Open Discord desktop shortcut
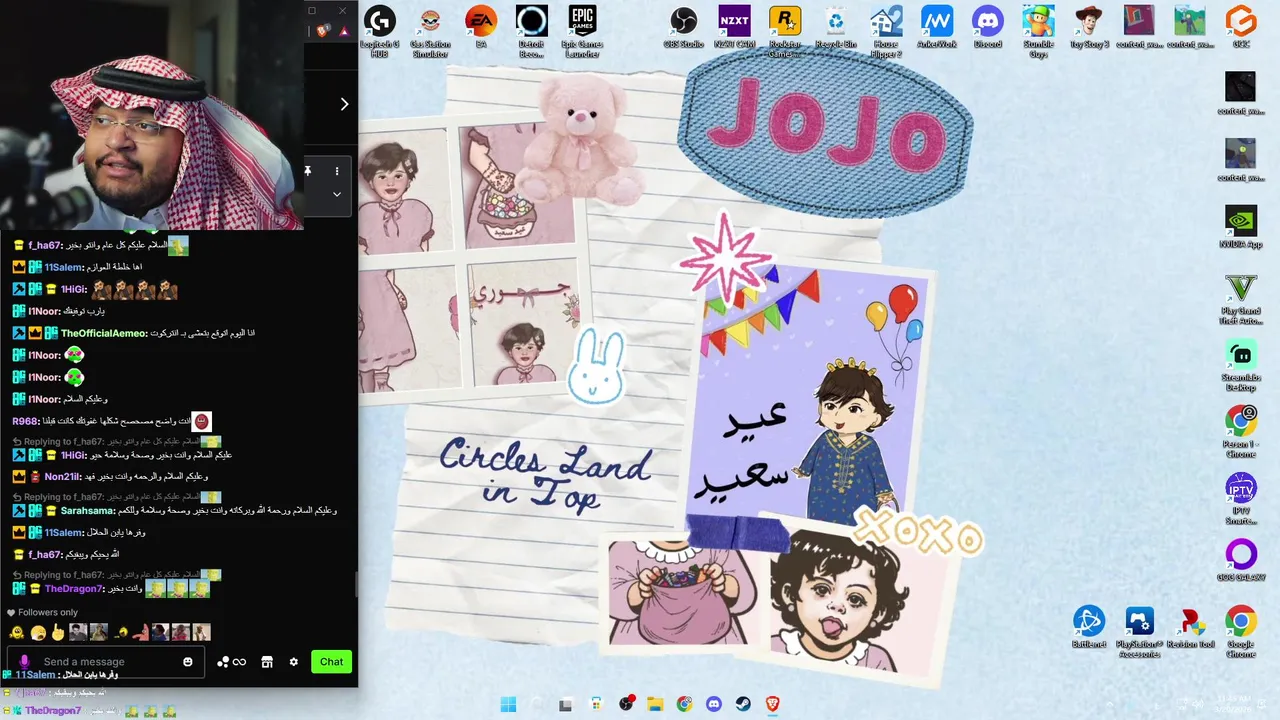The height and width of the screenshot is (720, 1280). point(988,28)
